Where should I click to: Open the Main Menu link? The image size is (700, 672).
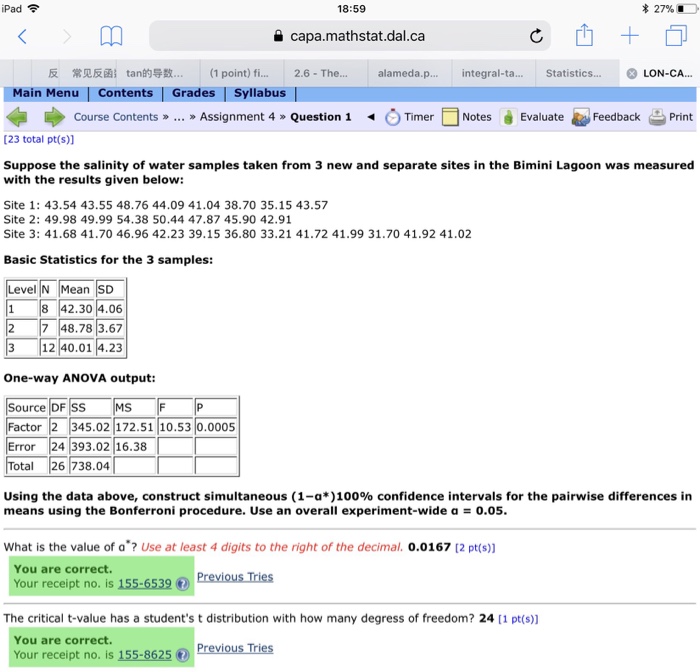tap(46, 93)
